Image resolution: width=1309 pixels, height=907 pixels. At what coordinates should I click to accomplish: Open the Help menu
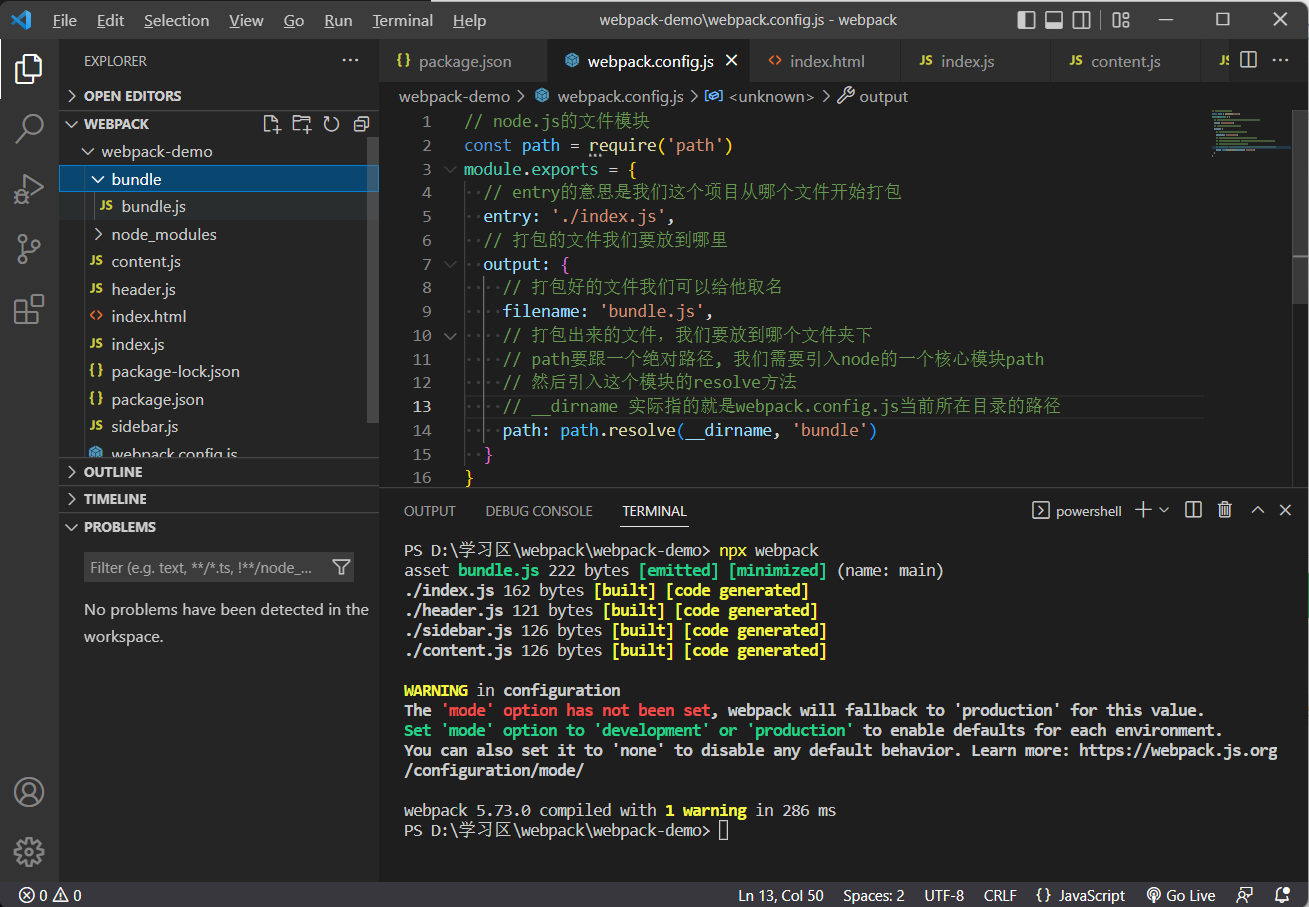[469, 20]
